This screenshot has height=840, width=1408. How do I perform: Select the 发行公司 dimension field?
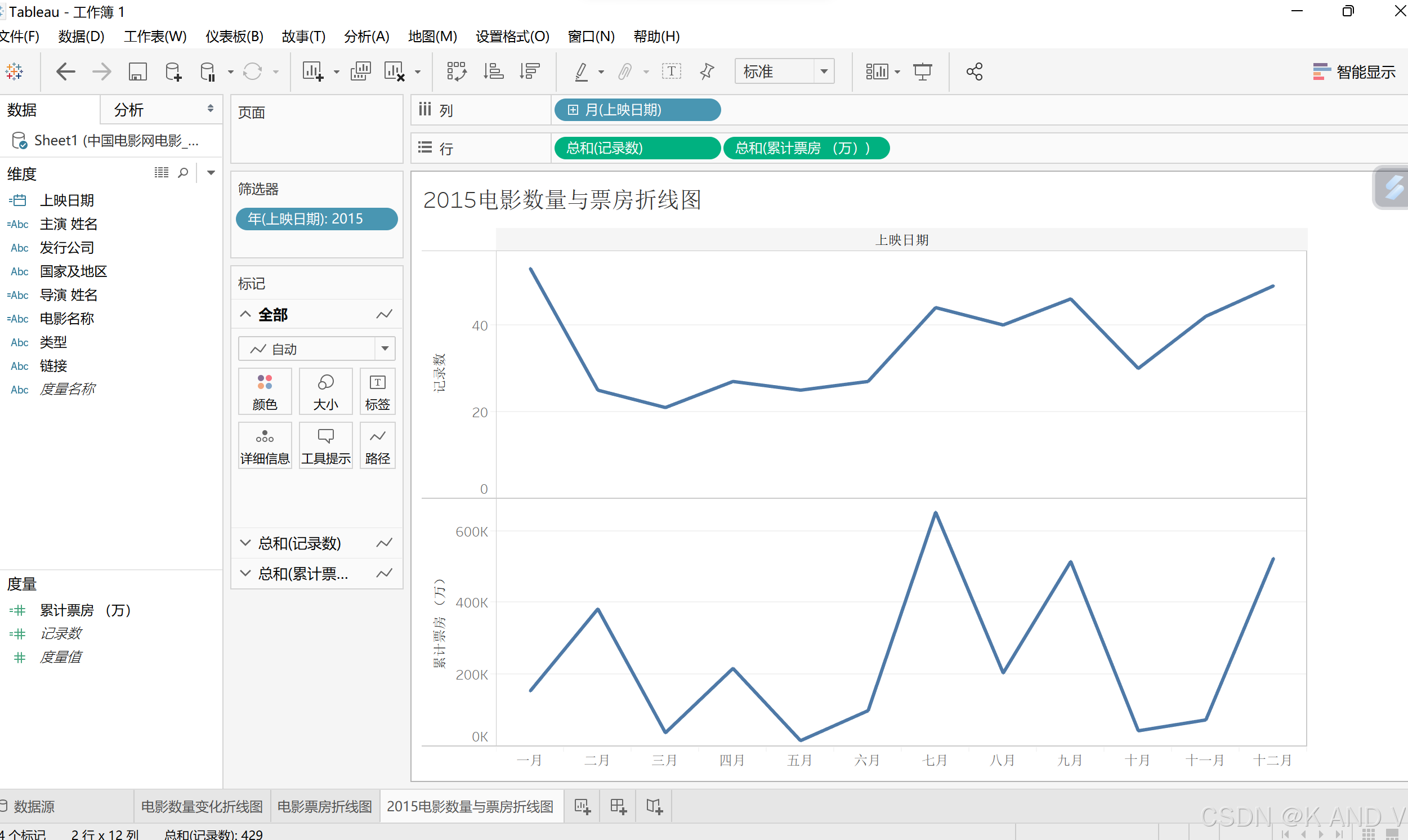point(67,248)
